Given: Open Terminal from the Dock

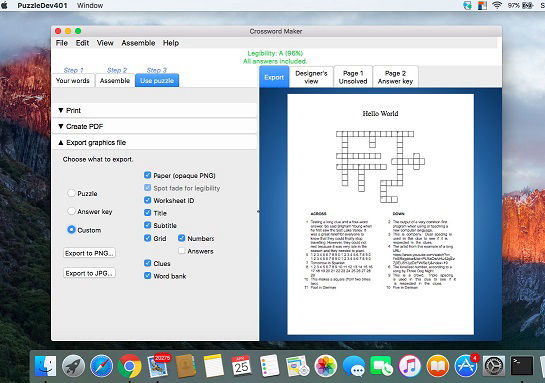Looking at the screenshot, I should pyautogui.click(x=522, y=366).
